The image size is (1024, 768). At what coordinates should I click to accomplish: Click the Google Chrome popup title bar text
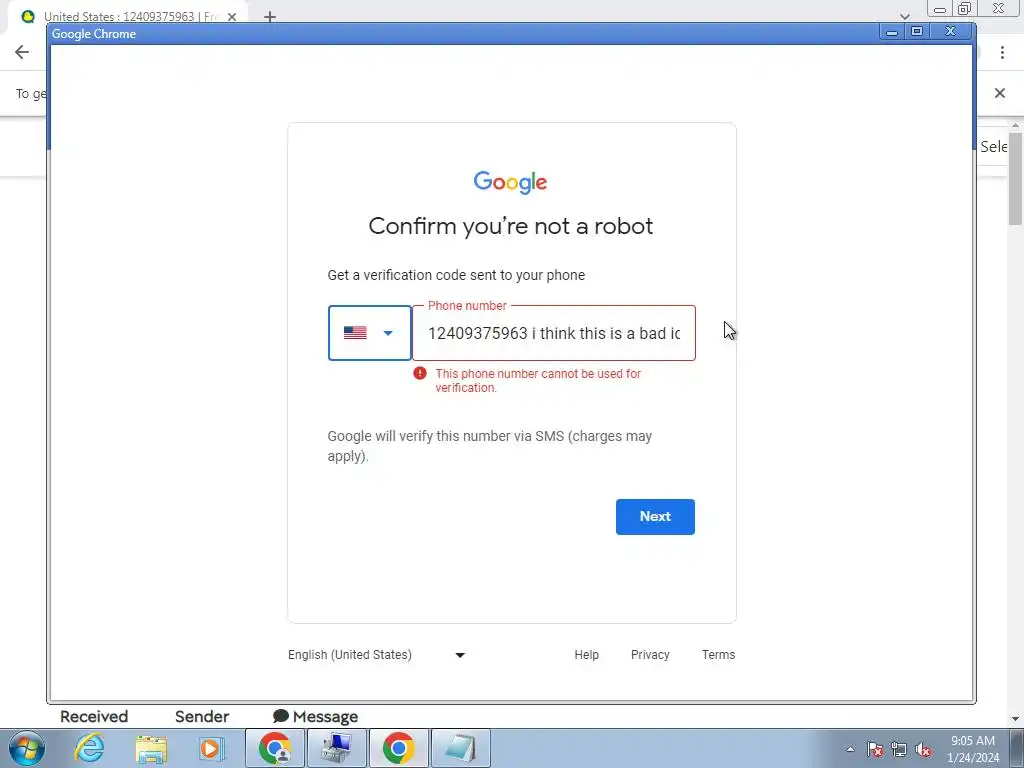(x=94, y=34)
